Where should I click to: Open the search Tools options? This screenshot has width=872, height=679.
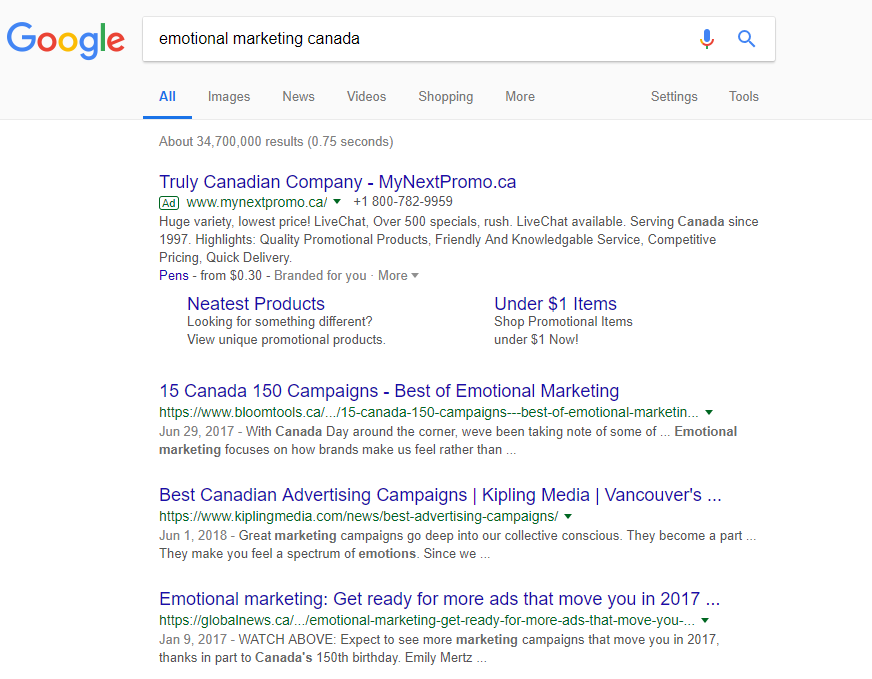(x=744, y=97)
